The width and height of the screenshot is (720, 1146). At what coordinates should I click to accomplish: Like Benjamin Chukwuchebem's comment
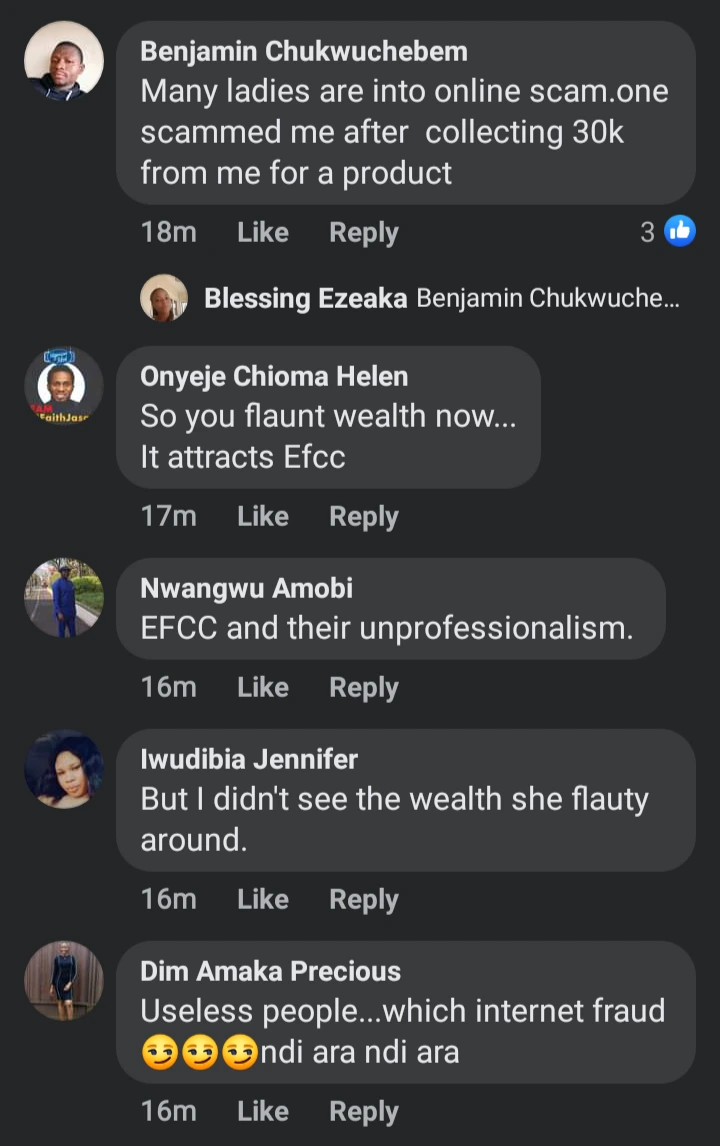tap(263, 233)
